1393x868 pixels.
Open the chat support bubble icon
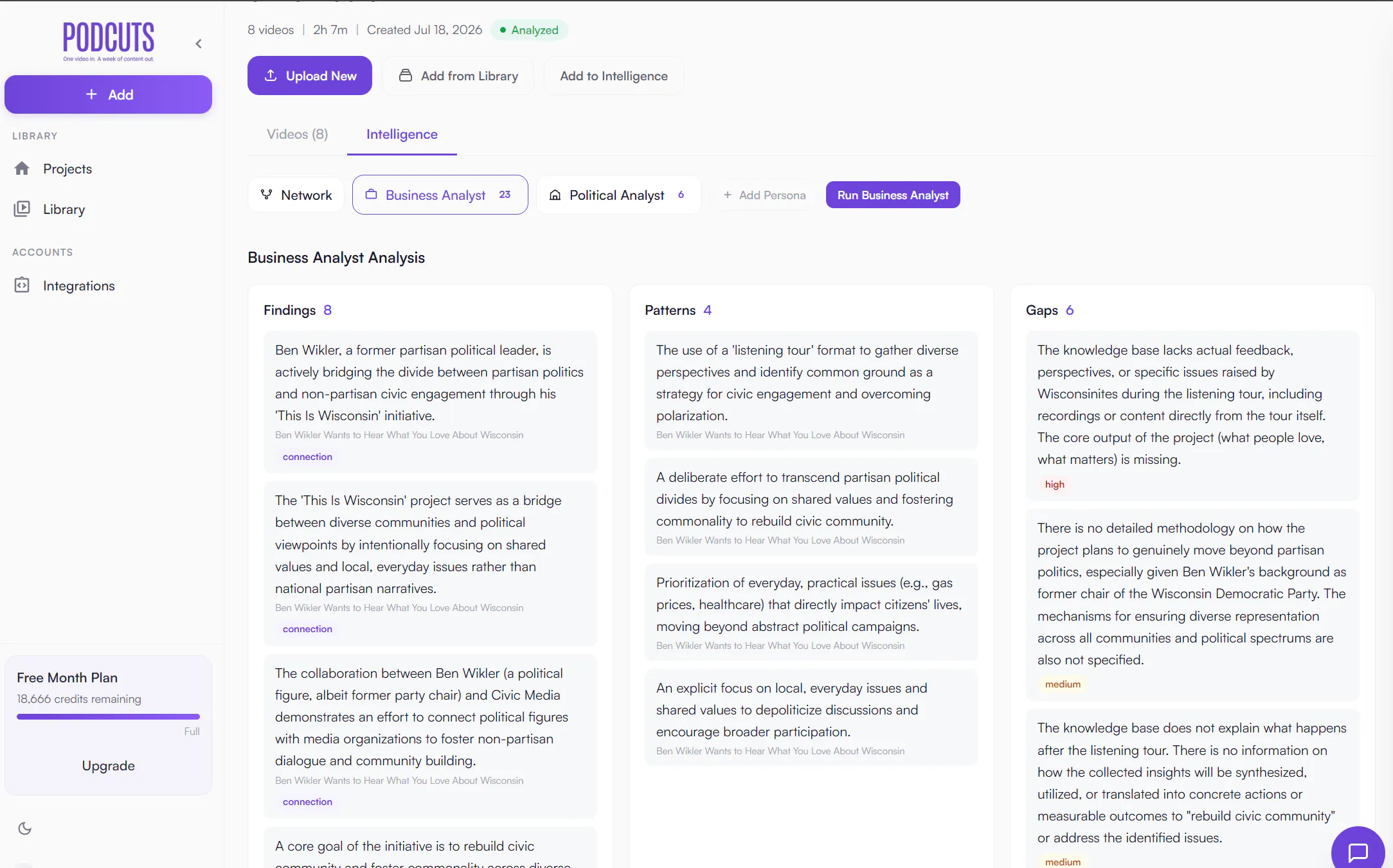tap(1358, 853)
